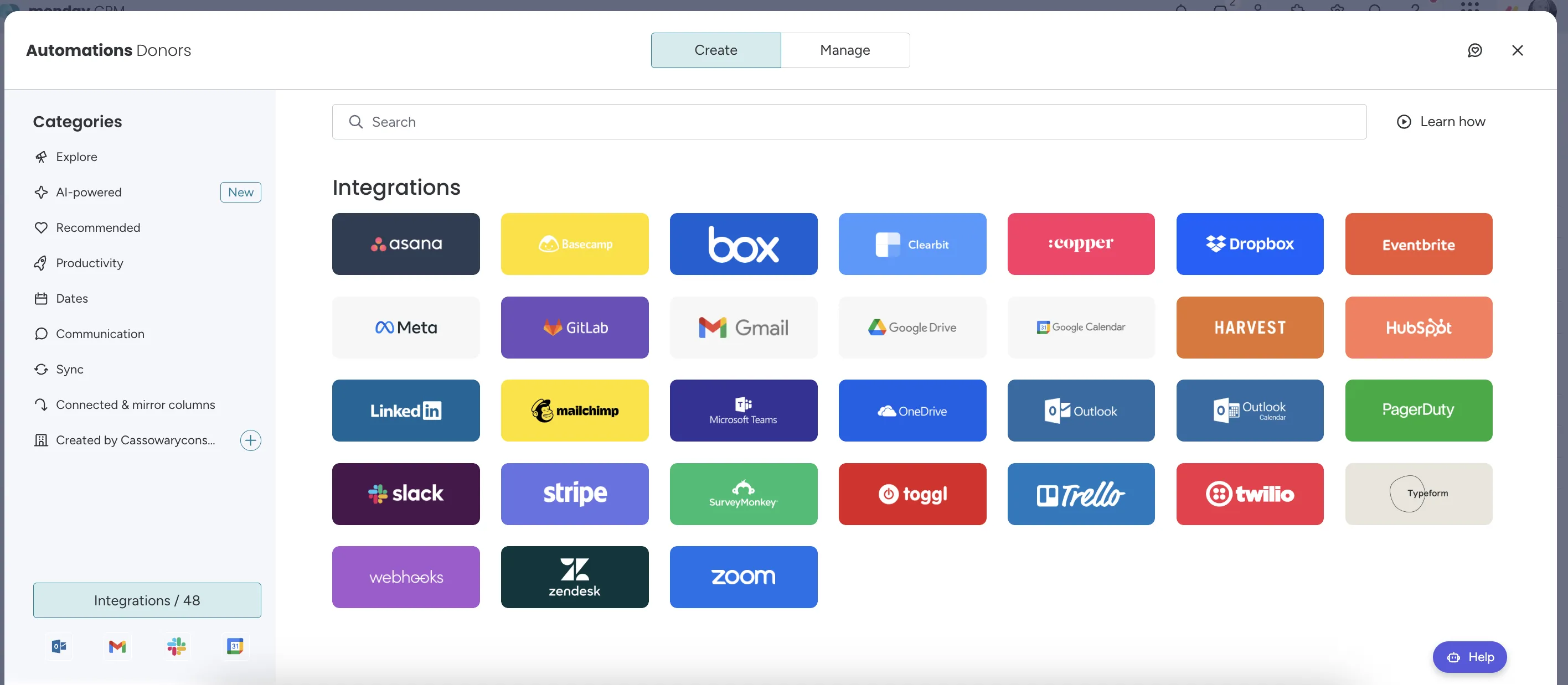Image resolution: width=1568 pixels, height=685 pixels.
Task: Select the HubSpot integration tile
Action: coord(1419,328)
